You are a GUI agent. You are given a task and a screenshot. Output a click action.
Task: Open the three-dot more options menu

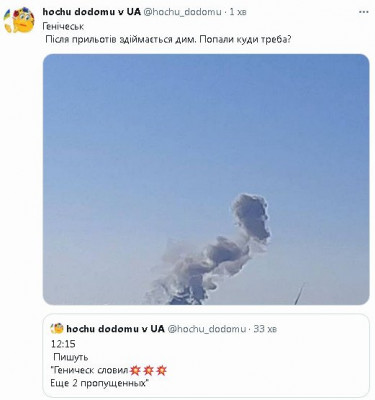coord(364,12)
